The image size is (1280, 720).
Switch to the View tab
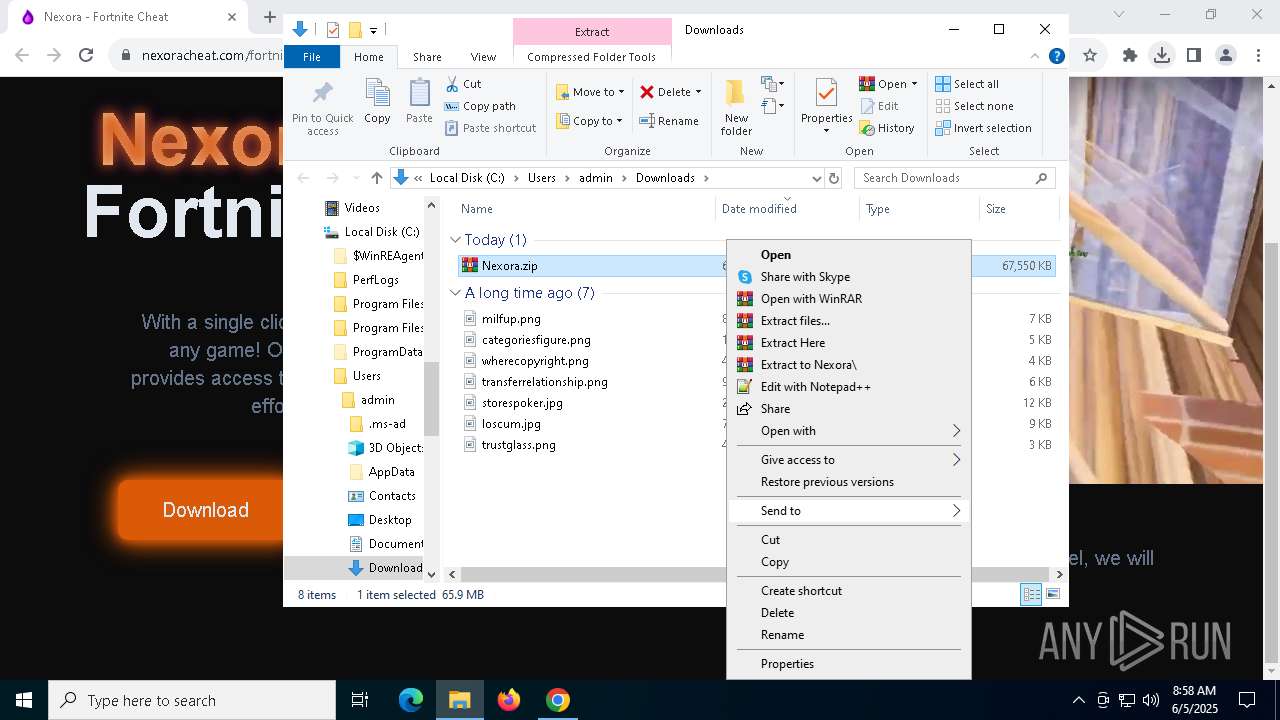pos(483,57)
